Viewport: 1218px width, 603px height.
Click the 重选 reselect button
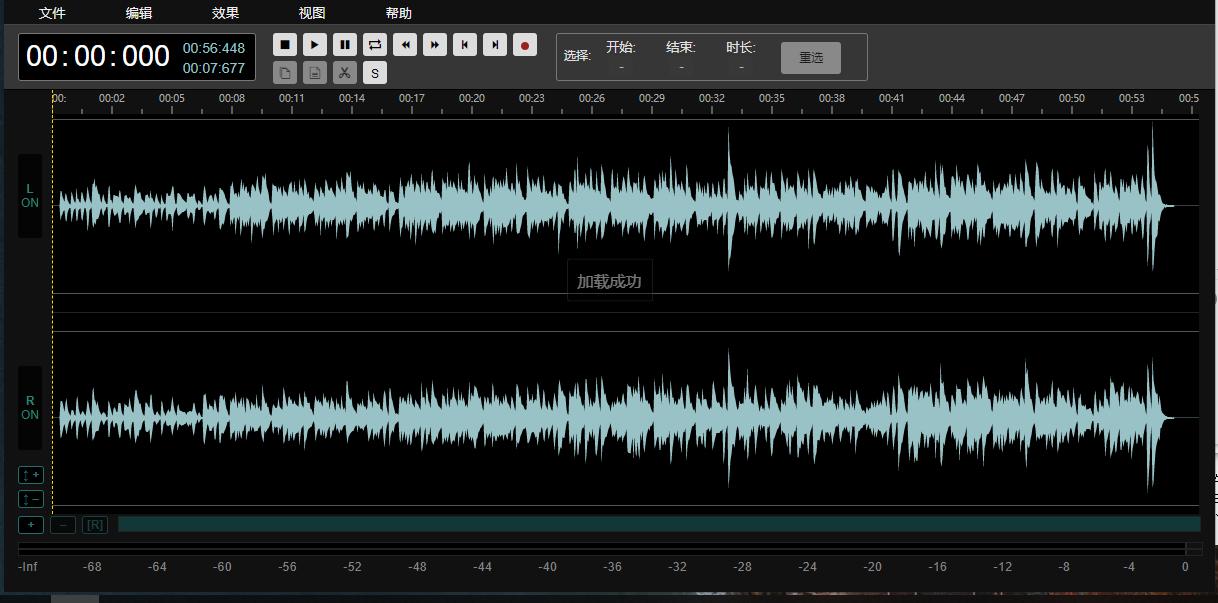pyautogui.click(x=810, y=57)
